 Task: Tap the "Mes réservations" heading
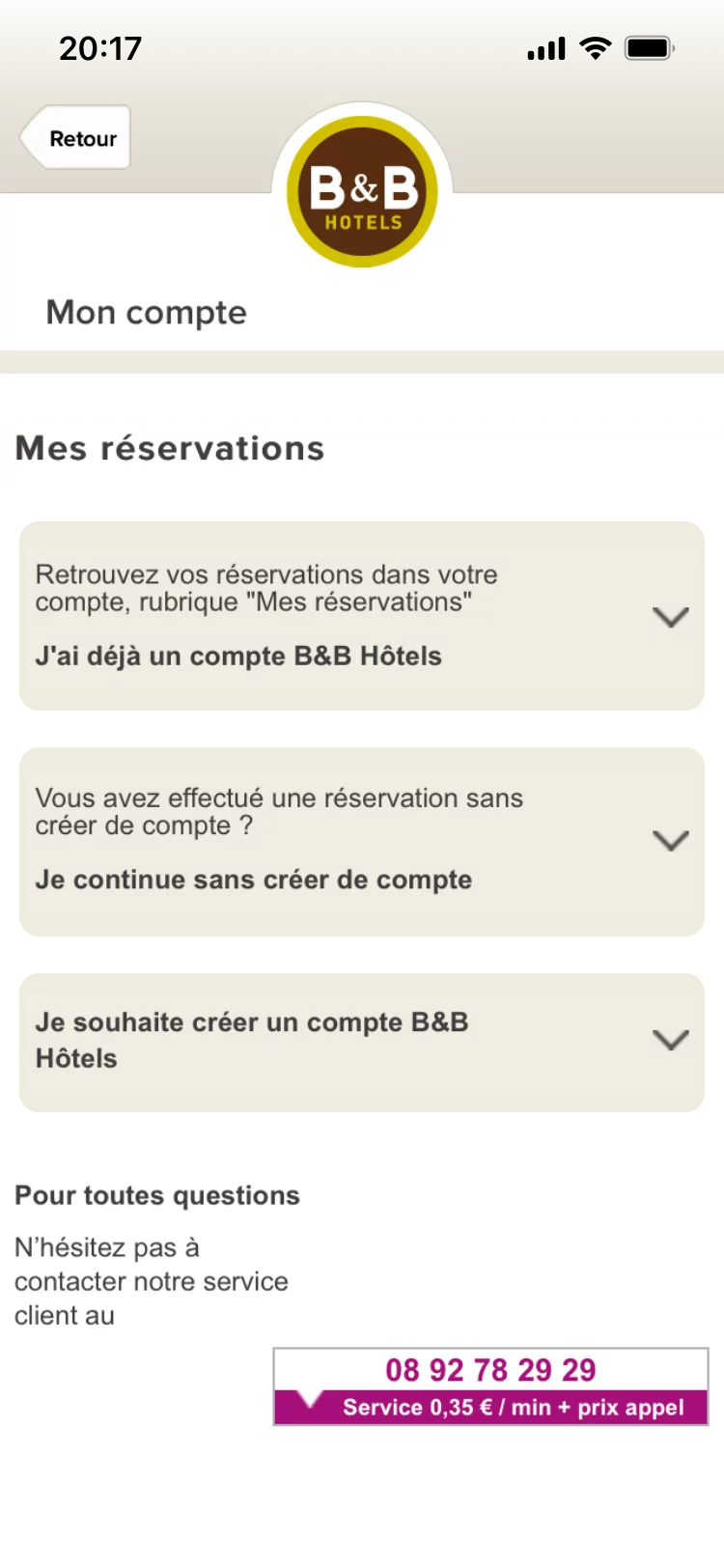(x=170, y=448)
